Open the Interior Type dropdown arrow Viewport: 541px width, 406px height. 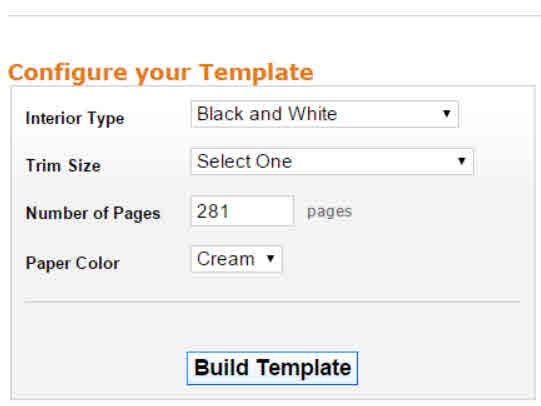pos(446,113)
